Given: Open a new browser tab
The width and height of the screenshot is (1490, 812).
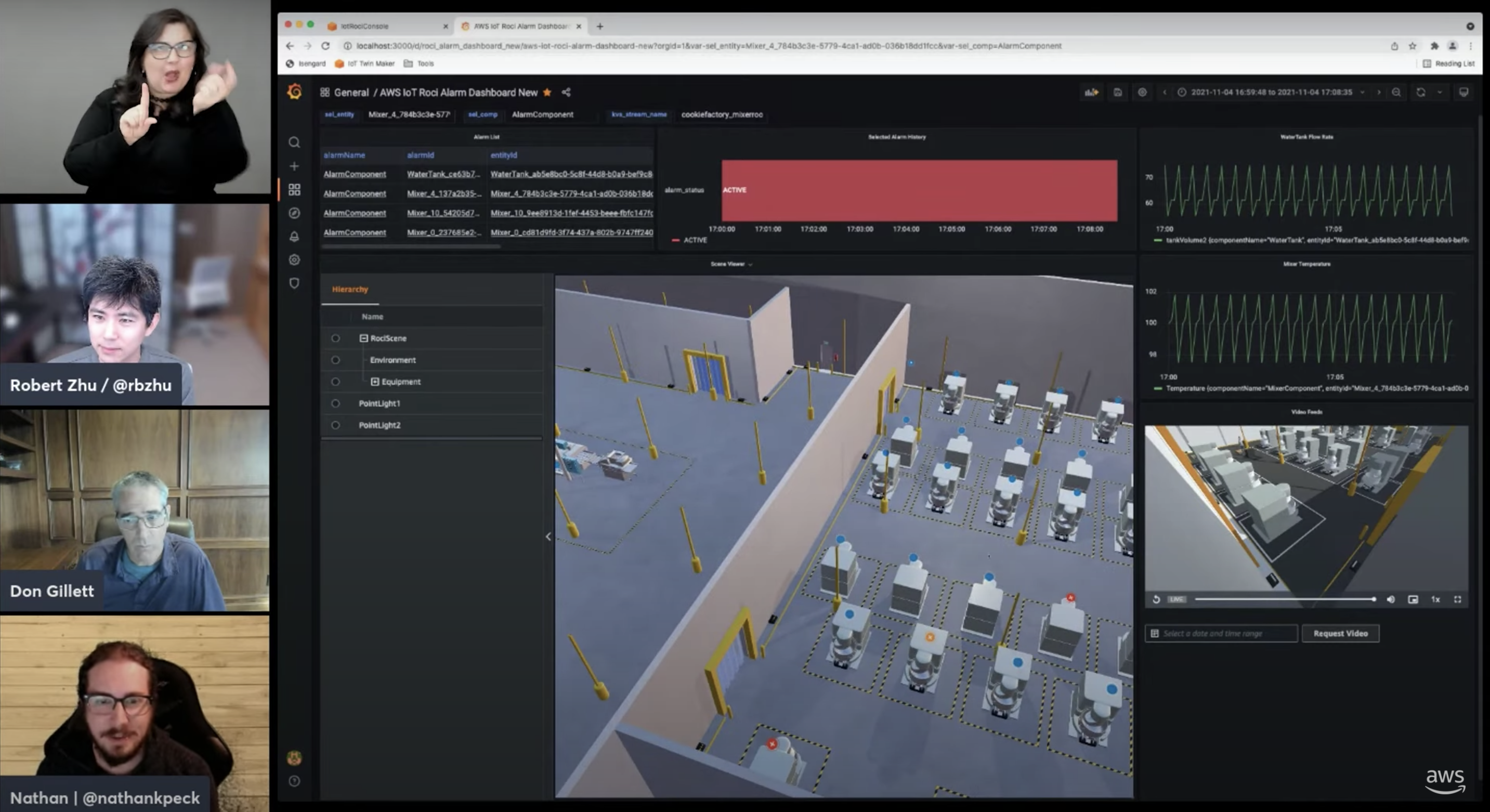Looking at the screenshot, I should [x=600, y=26].
